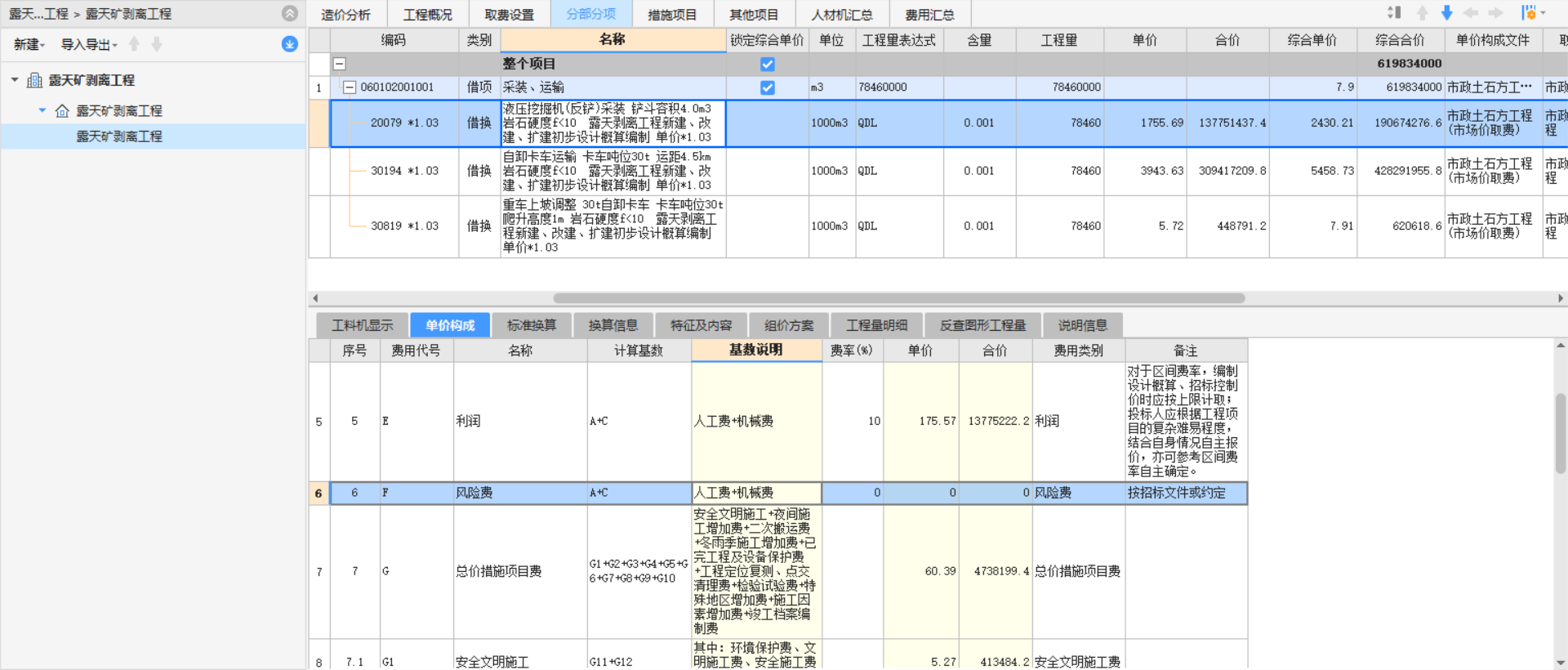
Task: Click right scroll arrow of horizontal scrollbar
Action: coord(1561,298)
